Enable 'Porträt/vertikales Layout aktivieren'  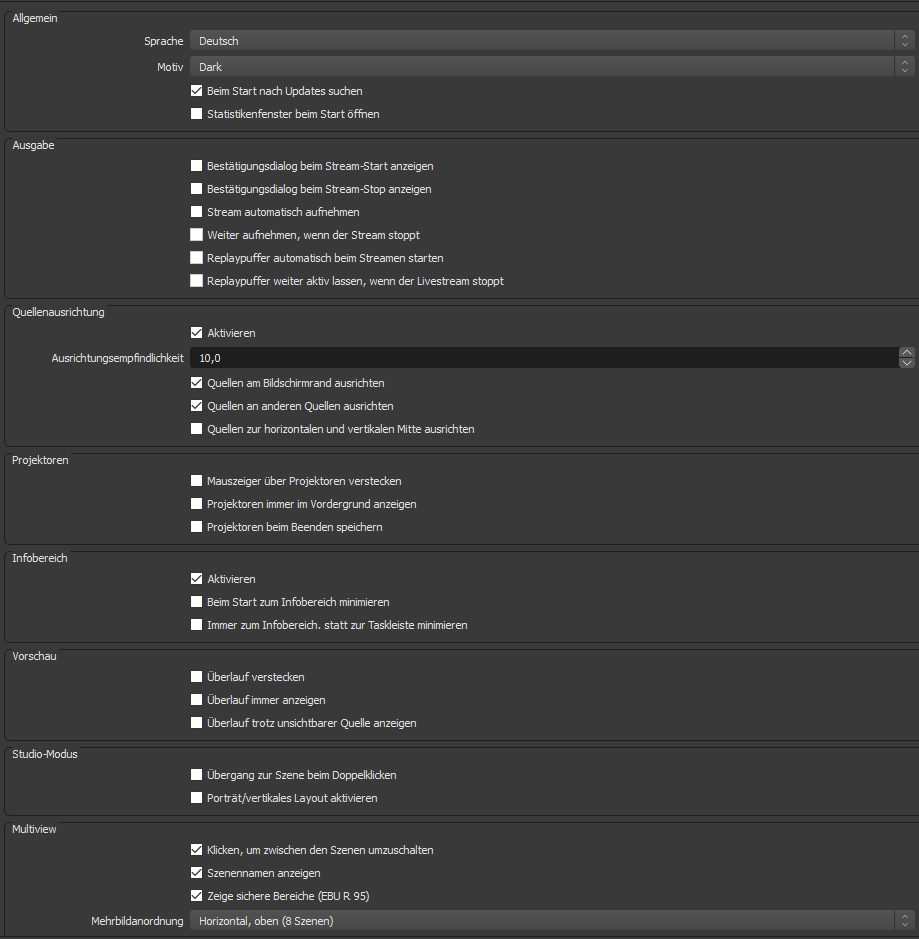(x=197, y=798)
